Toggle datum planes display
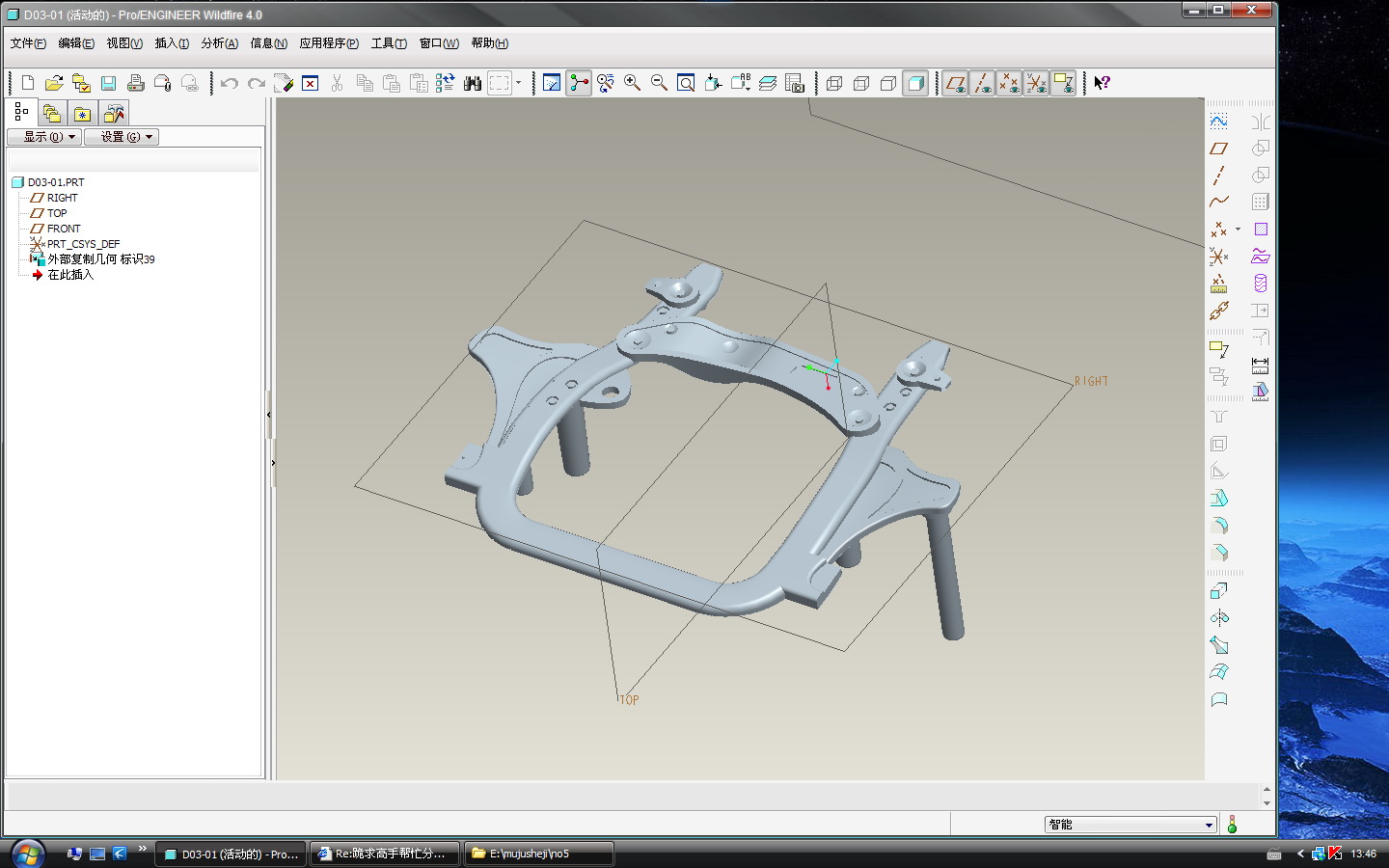This screenshot has width=1389, height=868. [955, 83]
